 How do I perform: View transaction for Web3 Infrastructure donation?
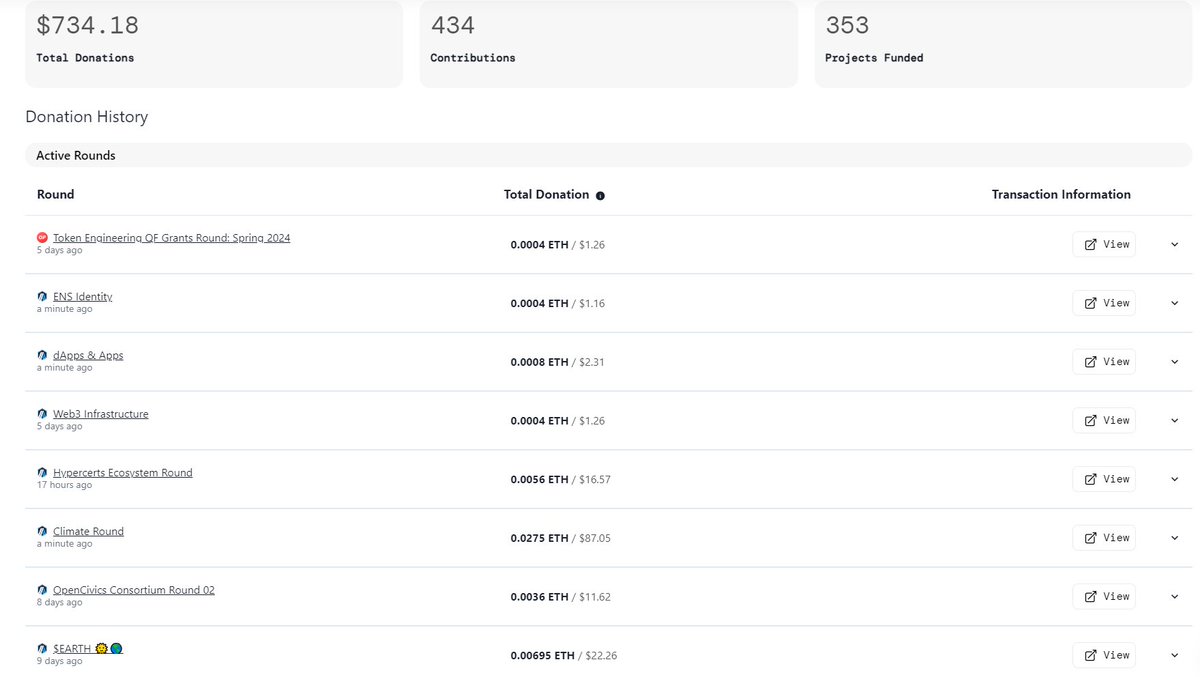[x=1104, y=420]
